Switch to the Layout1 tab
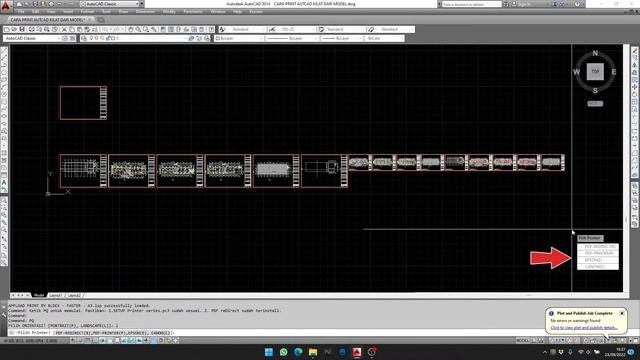Image resolution: width=640 pixels, height=360 pixels. coord(56,295)
